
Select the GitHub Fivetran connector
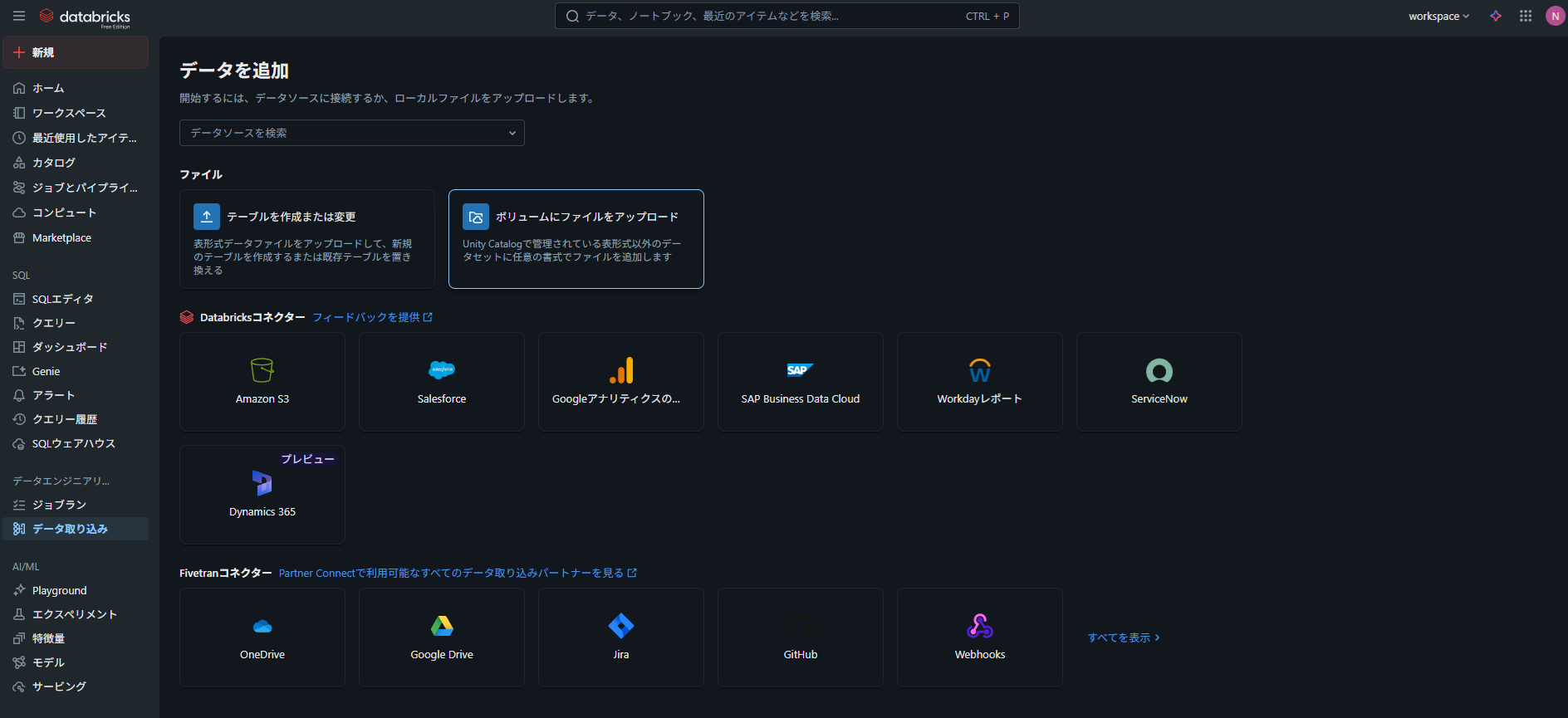[x=801, y=637]
